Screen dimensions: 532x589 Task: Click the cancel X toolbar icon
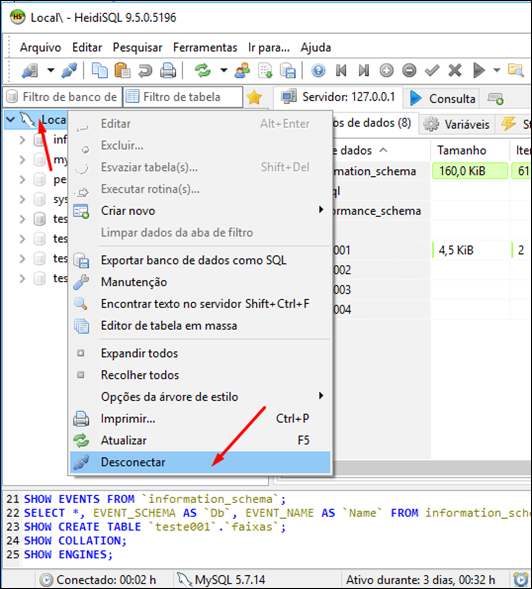click(x=455, y=70)
